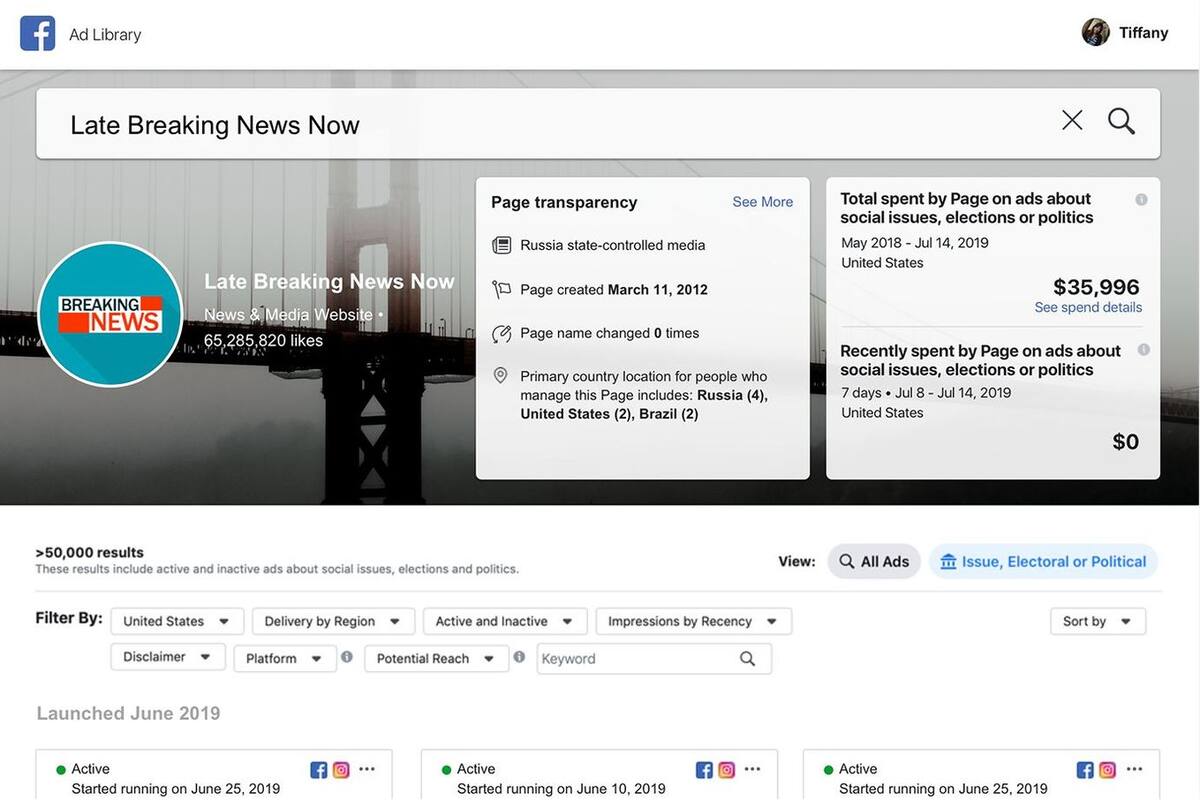Click the Facebook logo in the header

pos(37,32)
